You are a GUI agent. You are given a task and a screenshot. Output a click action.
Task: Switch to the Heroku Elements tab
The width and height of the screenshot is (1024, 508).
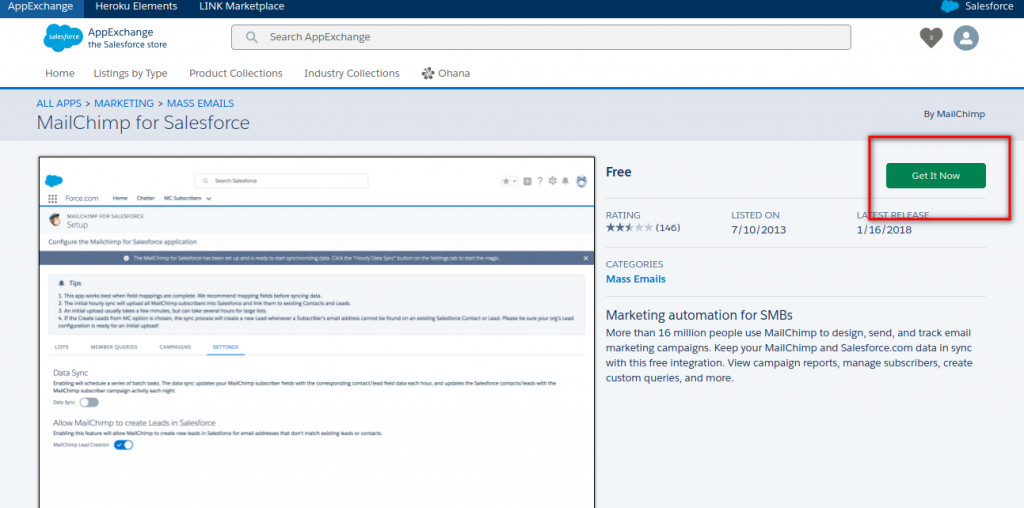[136, 7]
